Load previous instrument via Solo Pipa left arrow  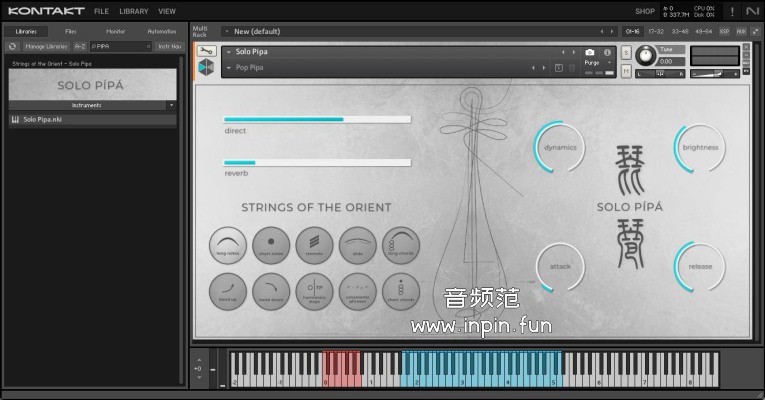tap(563, 52)
